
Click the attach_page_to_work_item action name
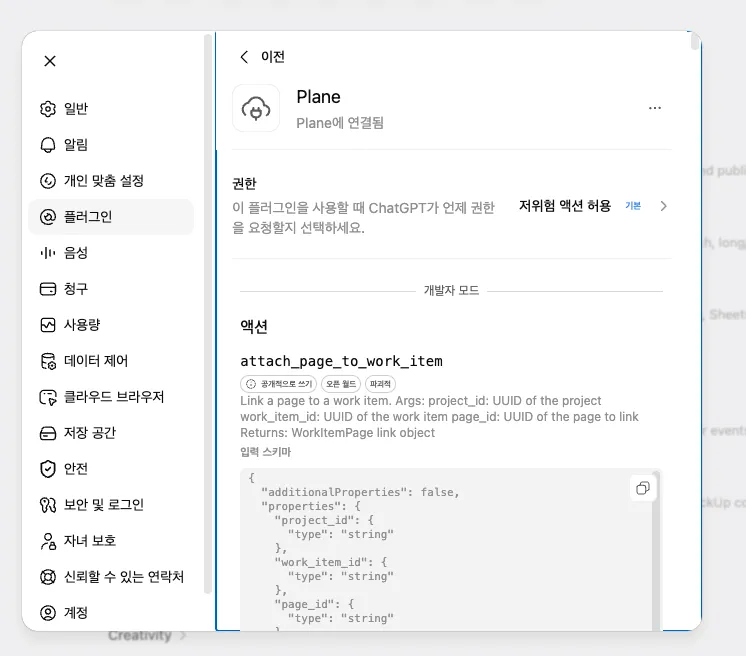coord(341,362)
